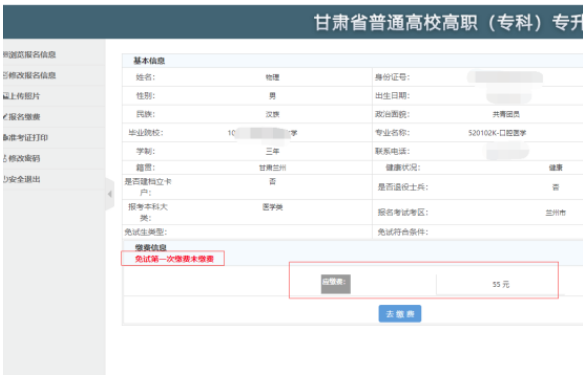The height and width of the screenshot is (392, 583).
Task: Click the 报考本科大类 value 医学类
Action: tap(273, 207)
